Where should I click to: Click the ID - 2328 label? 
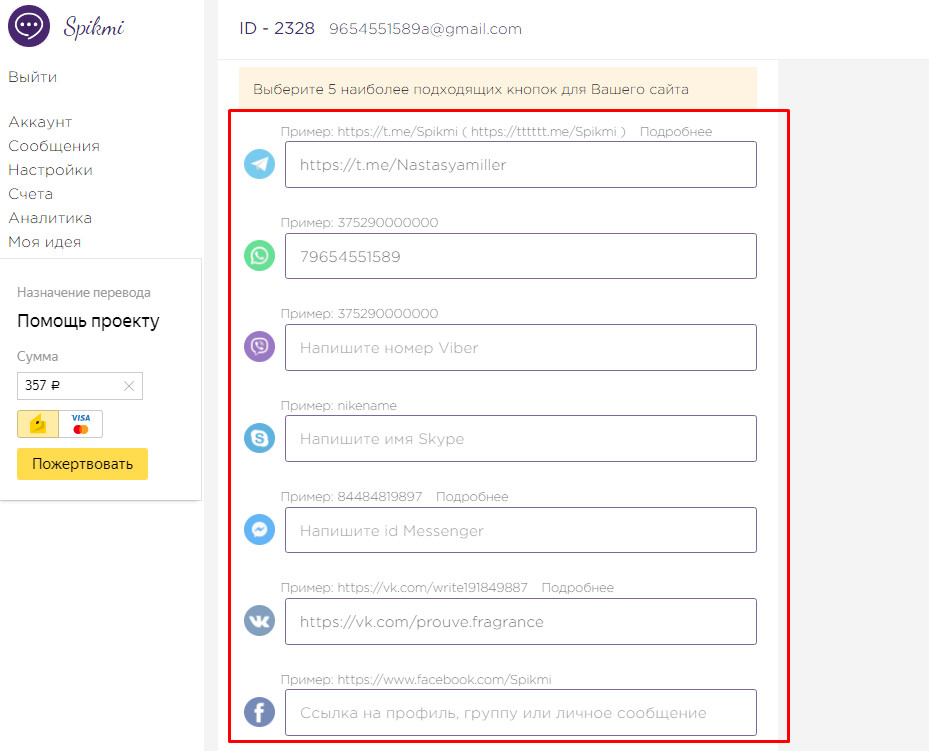click(x=277, y=28)
